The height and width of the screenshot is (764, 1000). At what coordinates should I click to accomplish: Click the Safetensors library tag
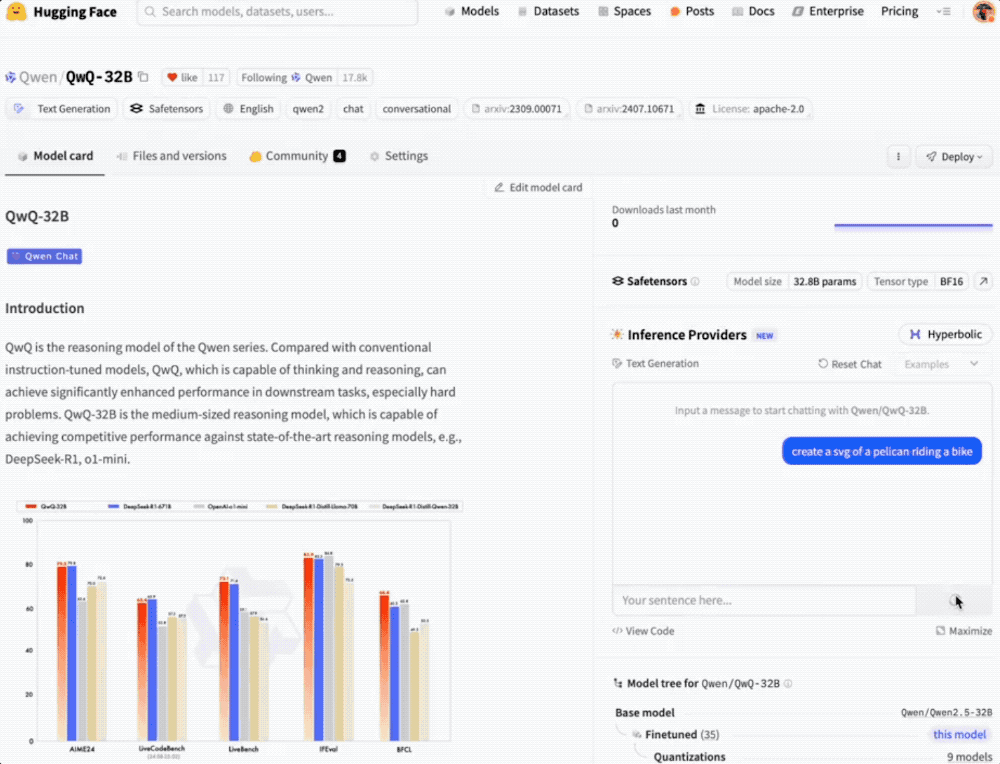tap(166, 108)
